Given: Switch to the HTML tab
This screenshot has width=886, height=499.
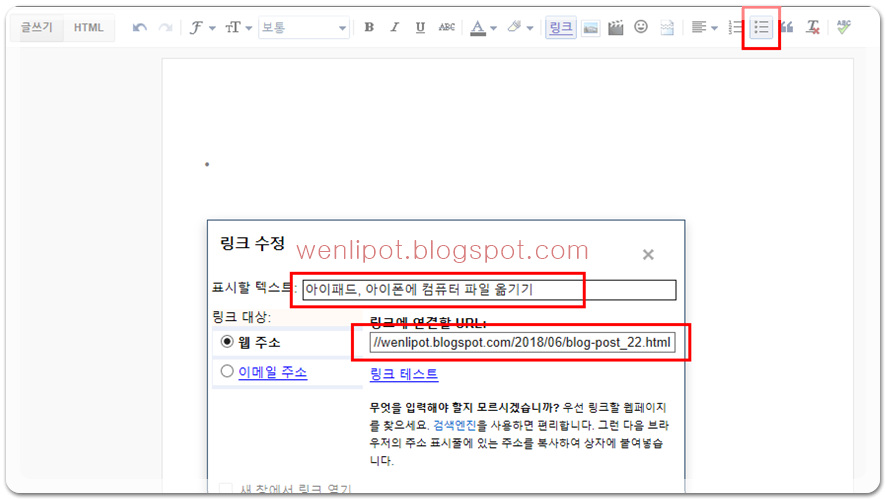Looking at the screenshot, I should point(89,27).
